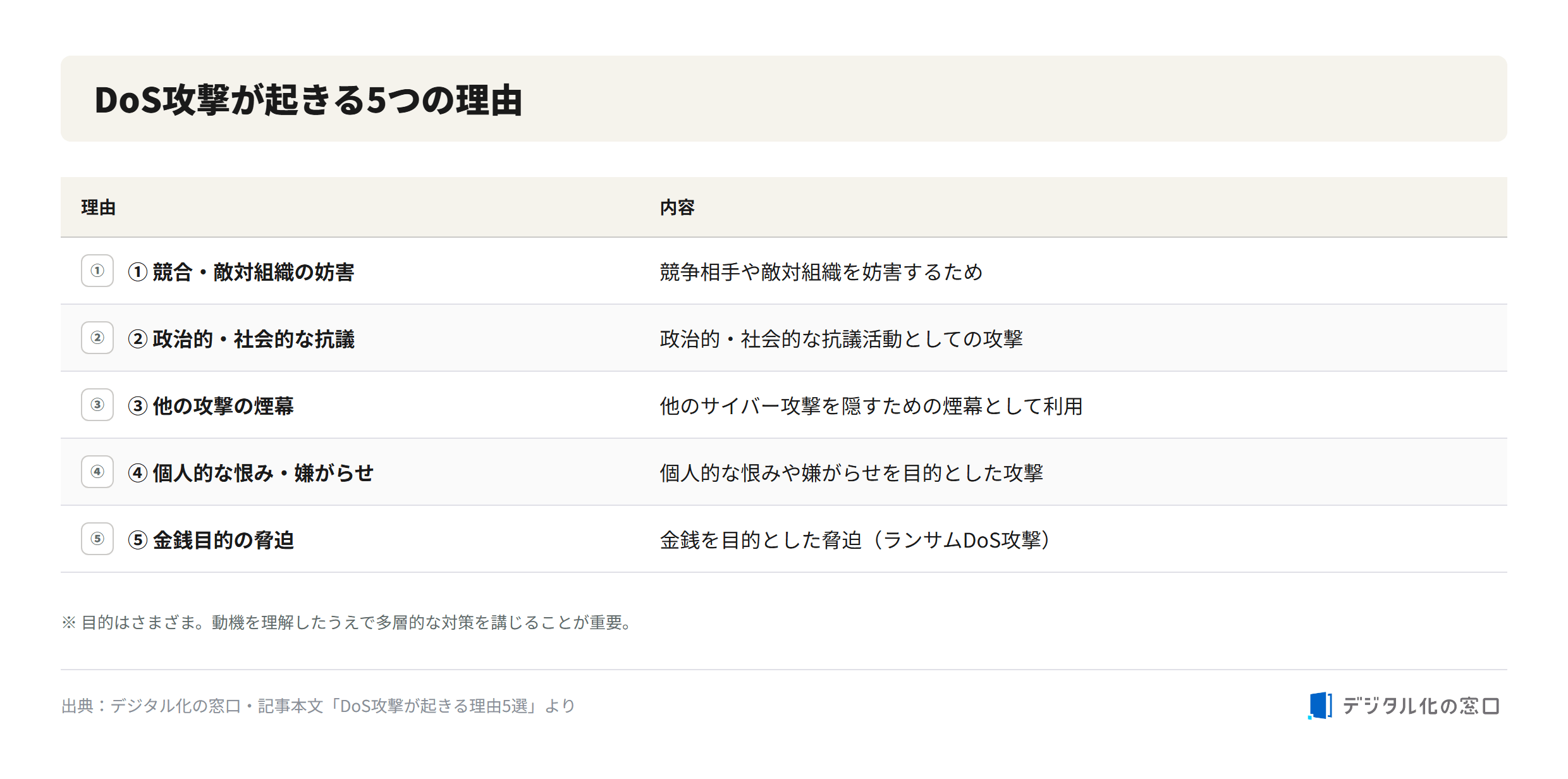Click the boxed number 5 badge icon
The height and width of the screenshot is (779, 1568).
coord(97,539)
